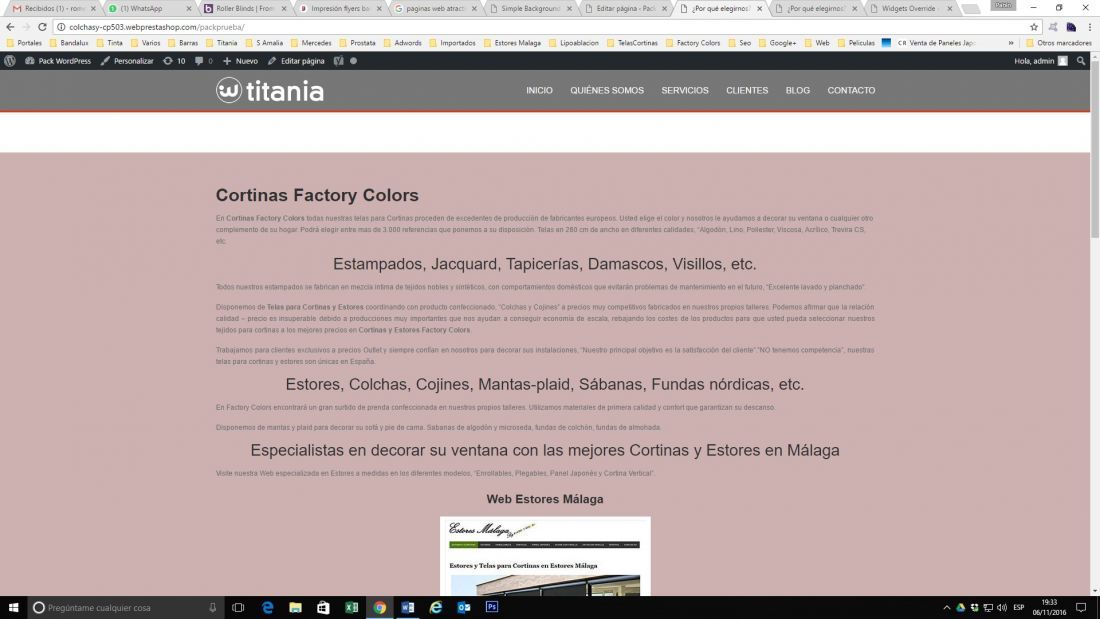1100x619 pixels.
Task: Open BLOG navigation item
Action: coord(798,91)
